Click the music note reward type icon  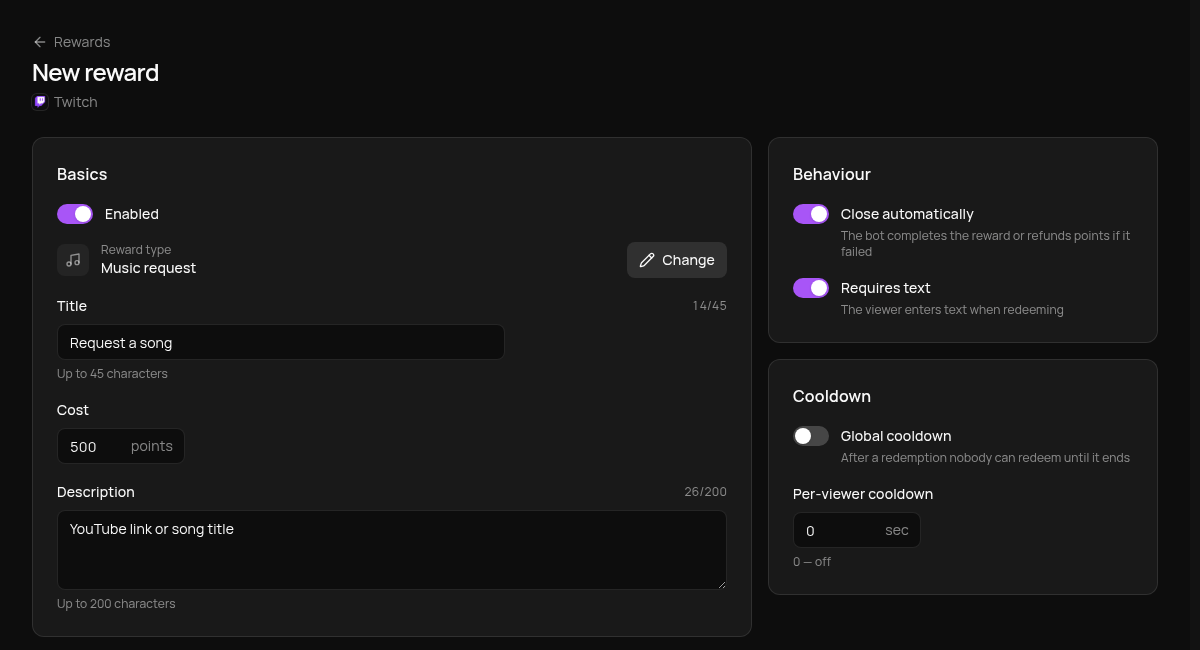(x=73, y=260)
